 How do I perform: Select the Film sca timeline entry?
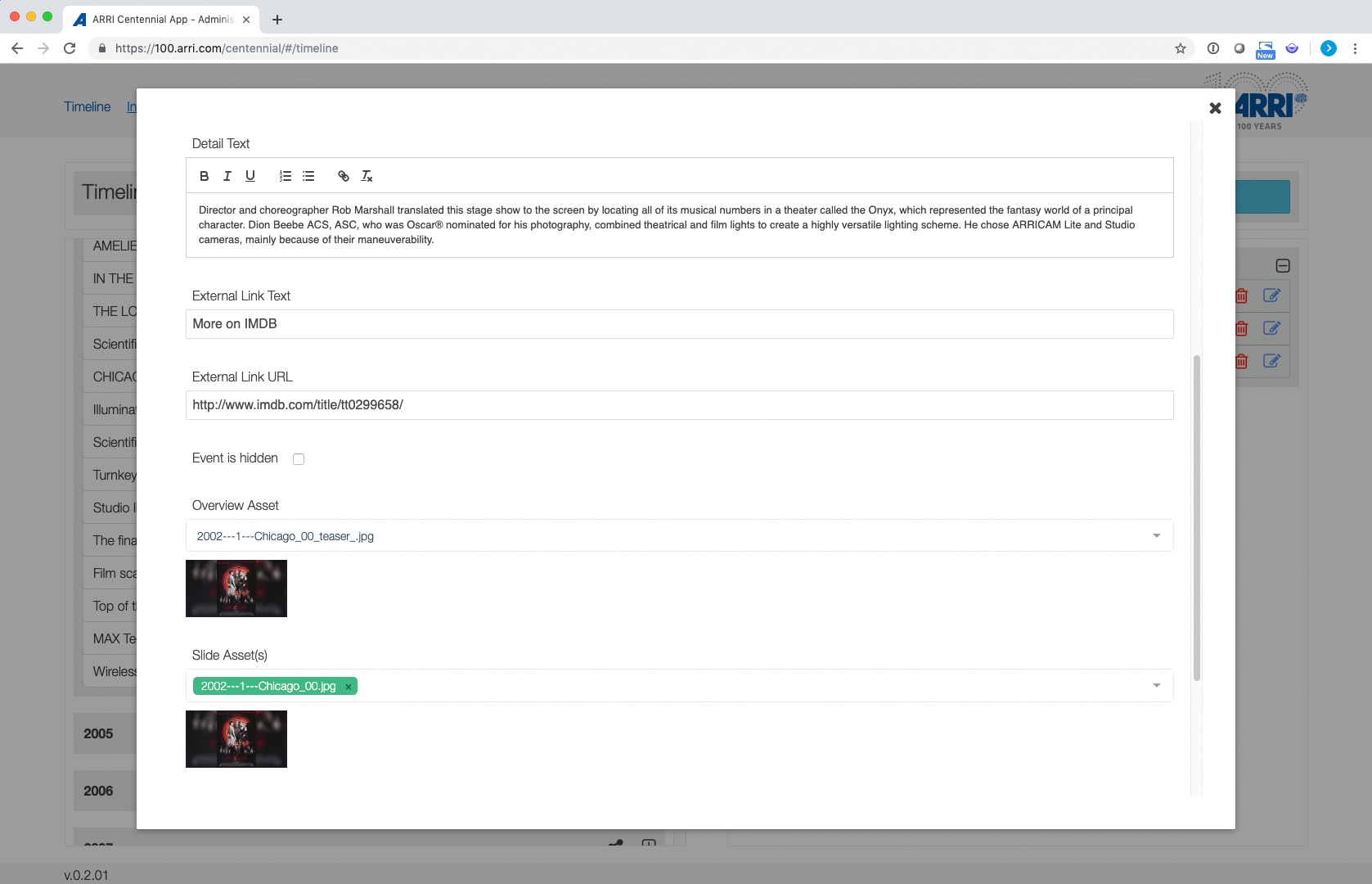click(x=110, y=573)
